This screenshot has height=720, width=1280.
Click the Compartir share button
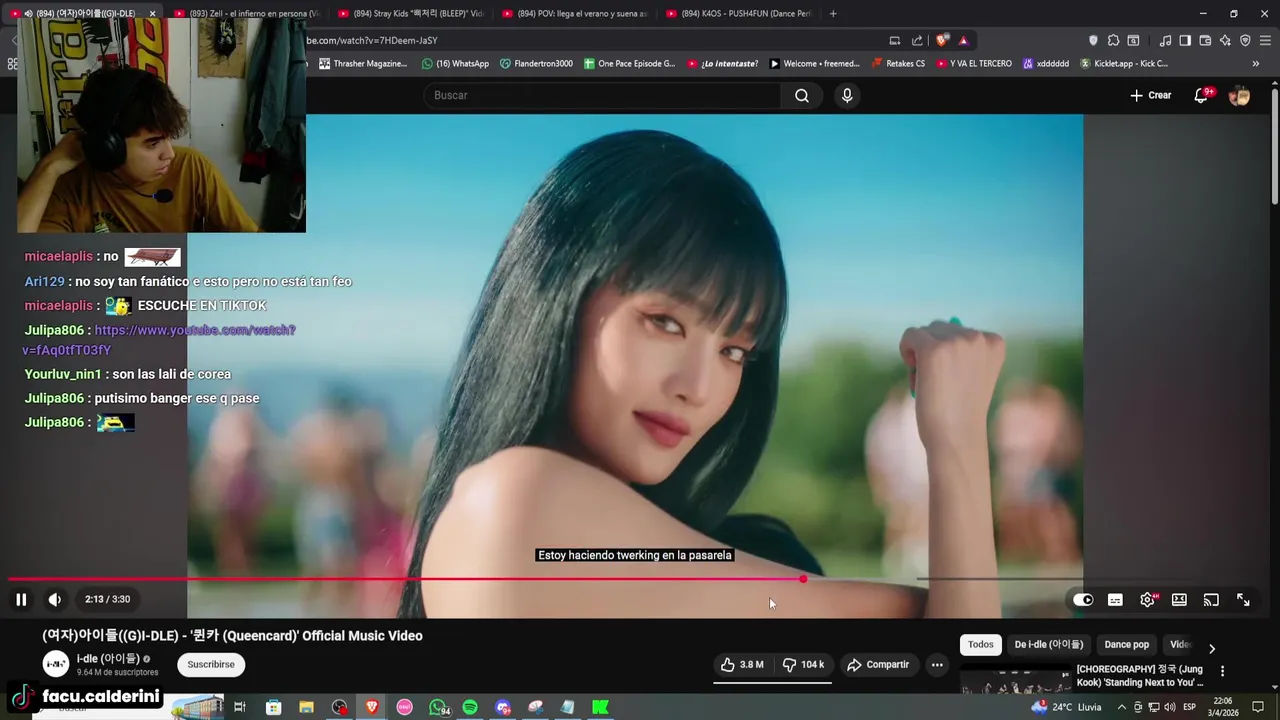(878, 664)
